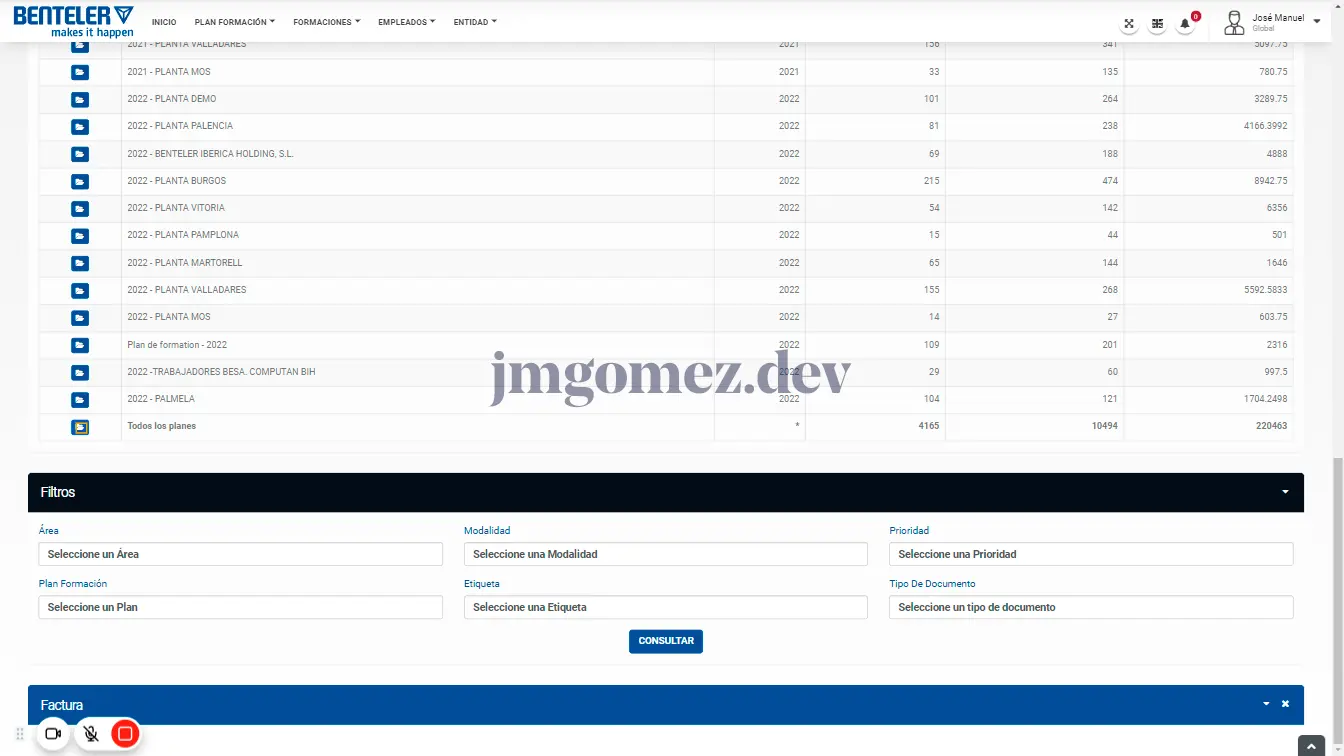Collapse the Filtros panel
The width and height of the screenshot is (1344, 756).
click(1285, 492)
